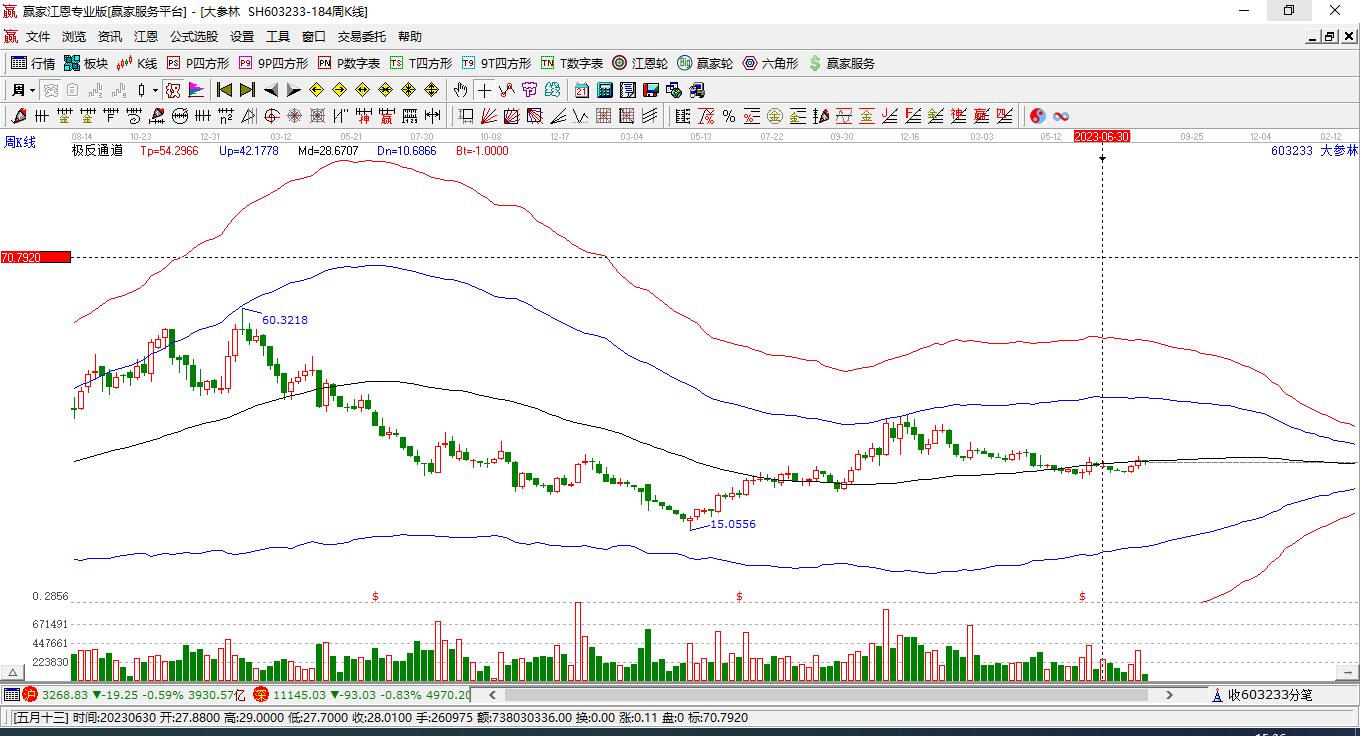Click the yin-yang taiji icon
The height and width of the screenshot is (736, 1360).
pos(1037,116)
